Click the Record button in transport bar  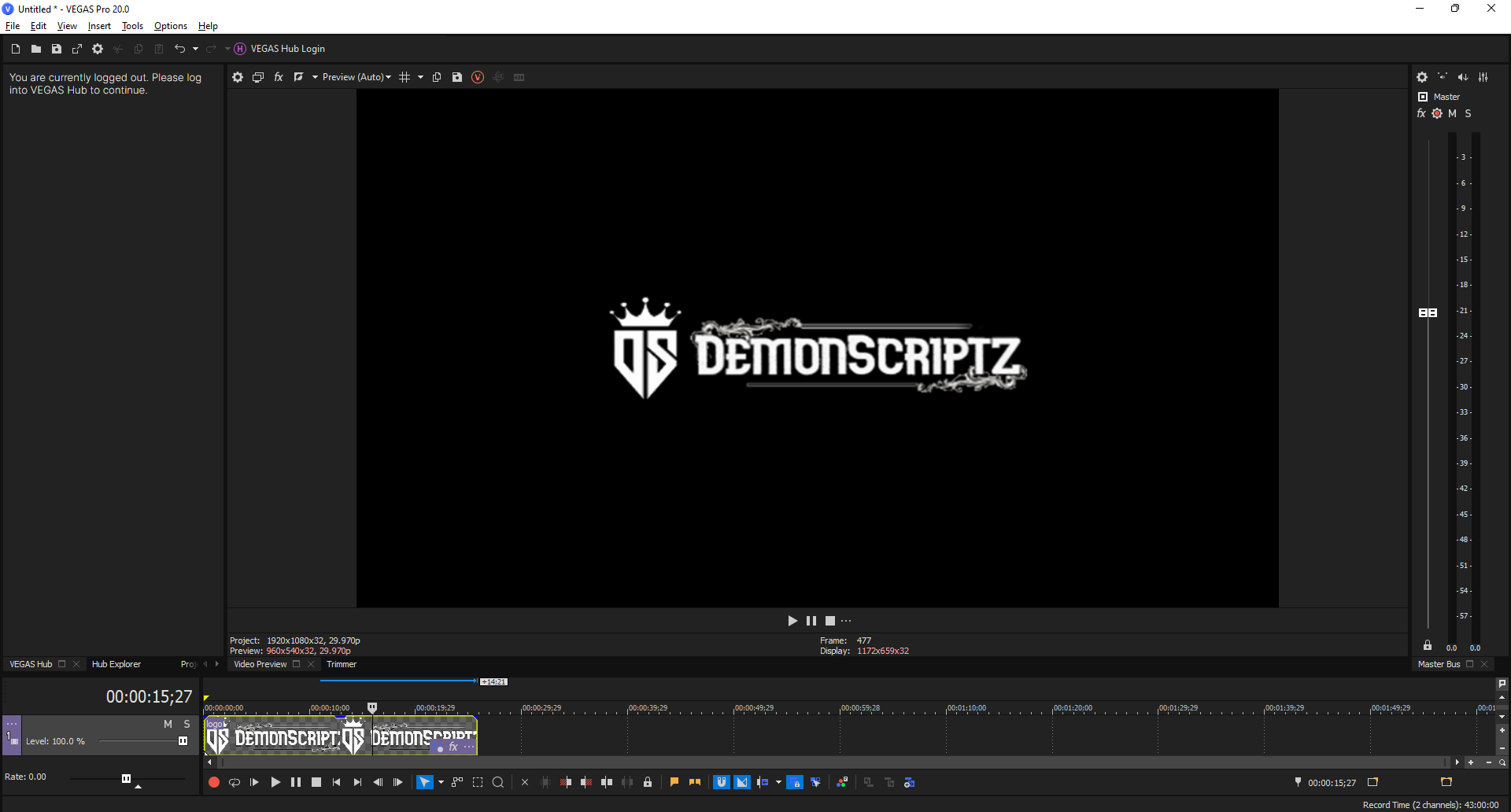[x=213, y=782]
